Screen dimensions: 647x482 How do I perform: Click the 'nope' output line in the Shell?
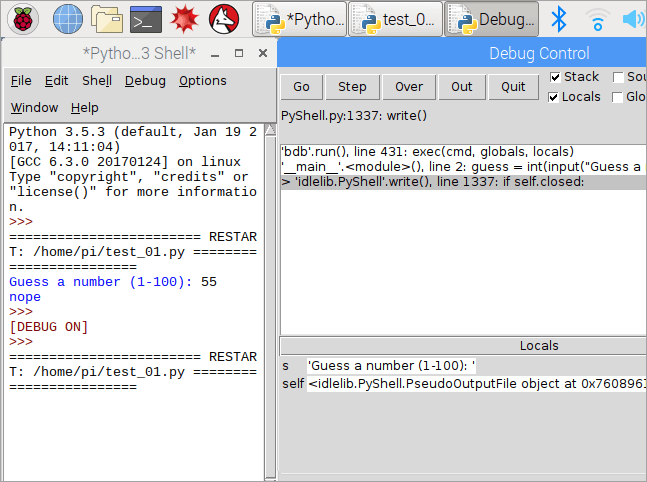tap(25, 297)
